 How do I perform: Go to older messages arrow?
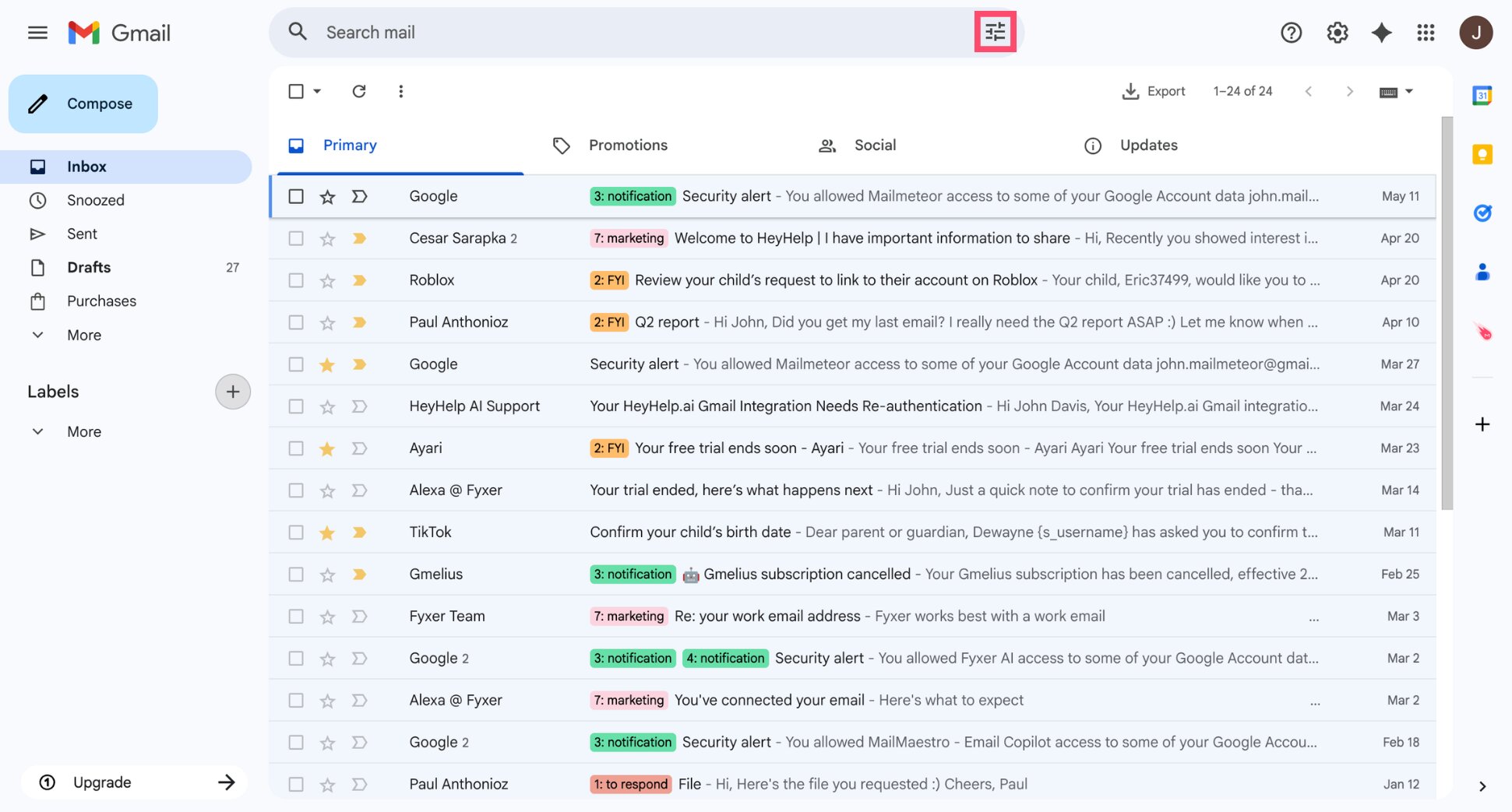(1350, 91)
